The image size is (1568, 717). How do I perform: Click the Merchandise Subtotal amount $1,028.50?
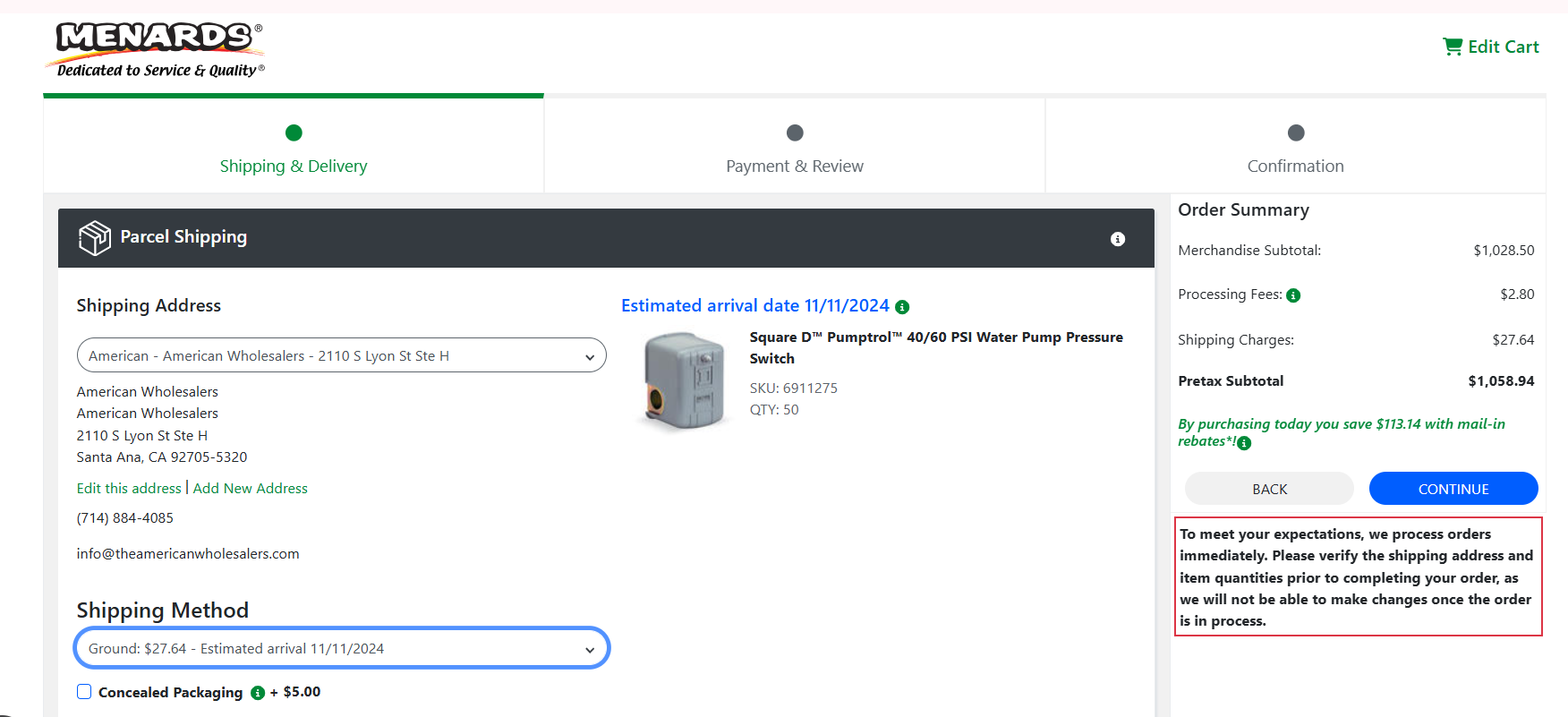1504,251
